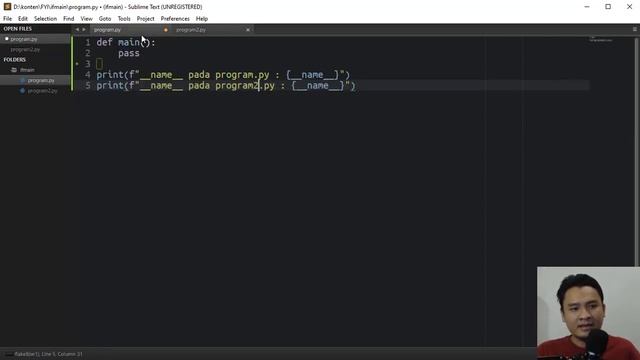Open the Selection menu
The width and height of the screenshot is (640, 360).
tap(45, 19)
